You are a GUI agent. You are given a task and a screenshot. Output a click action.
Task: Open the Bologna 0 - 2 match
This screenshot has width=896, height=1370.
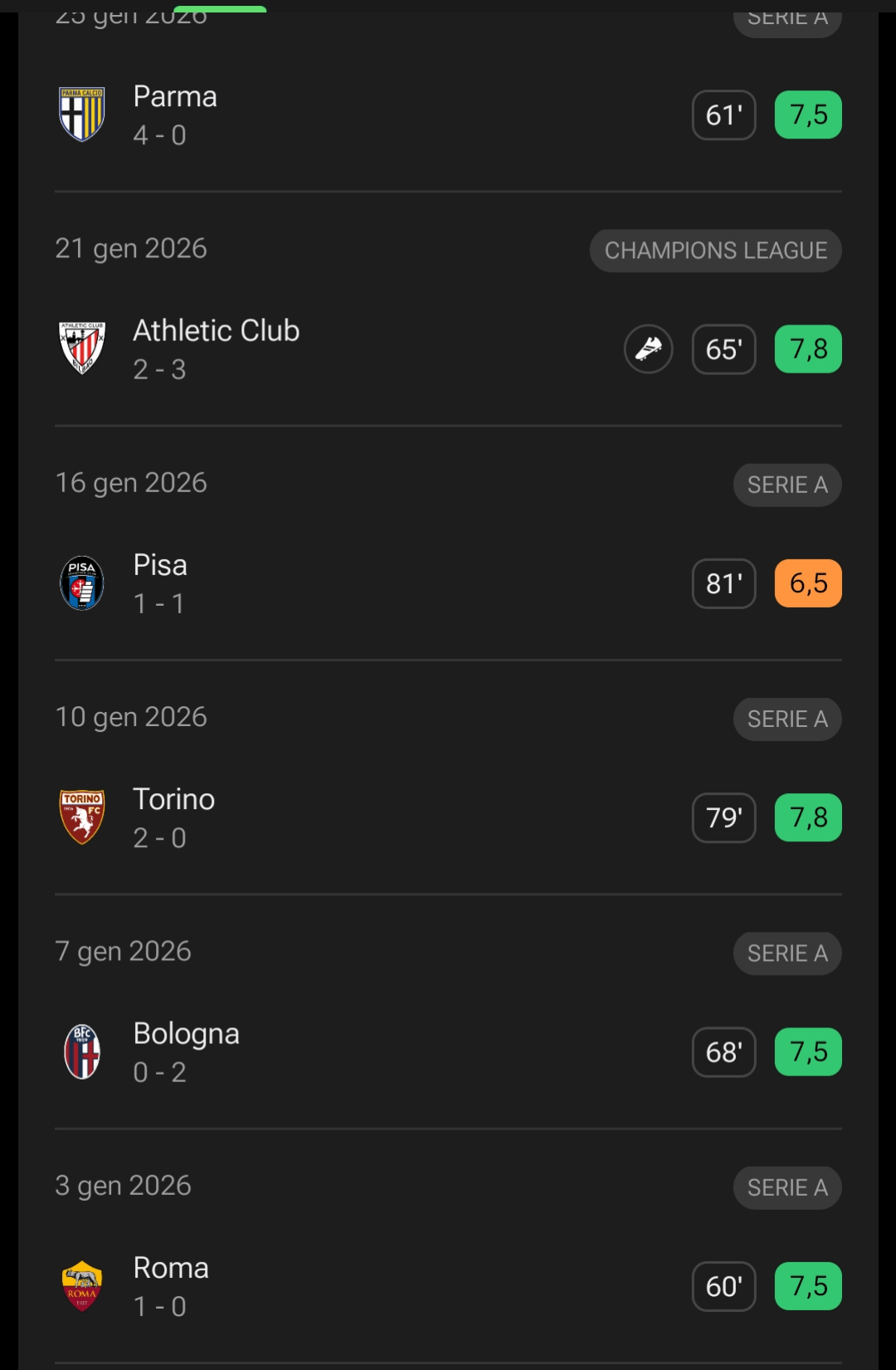187,1052
